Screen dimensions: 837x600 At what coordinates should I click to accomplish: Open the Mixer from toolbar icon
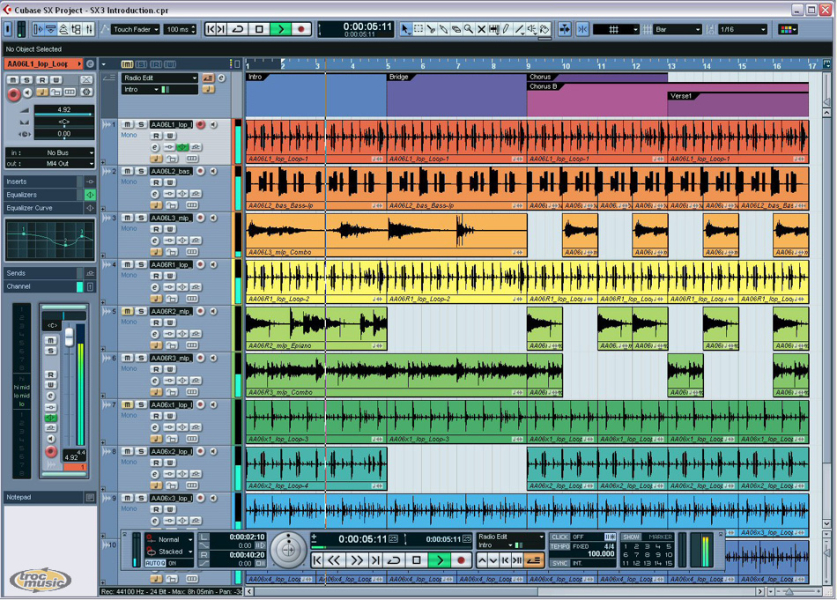point(89,29)
